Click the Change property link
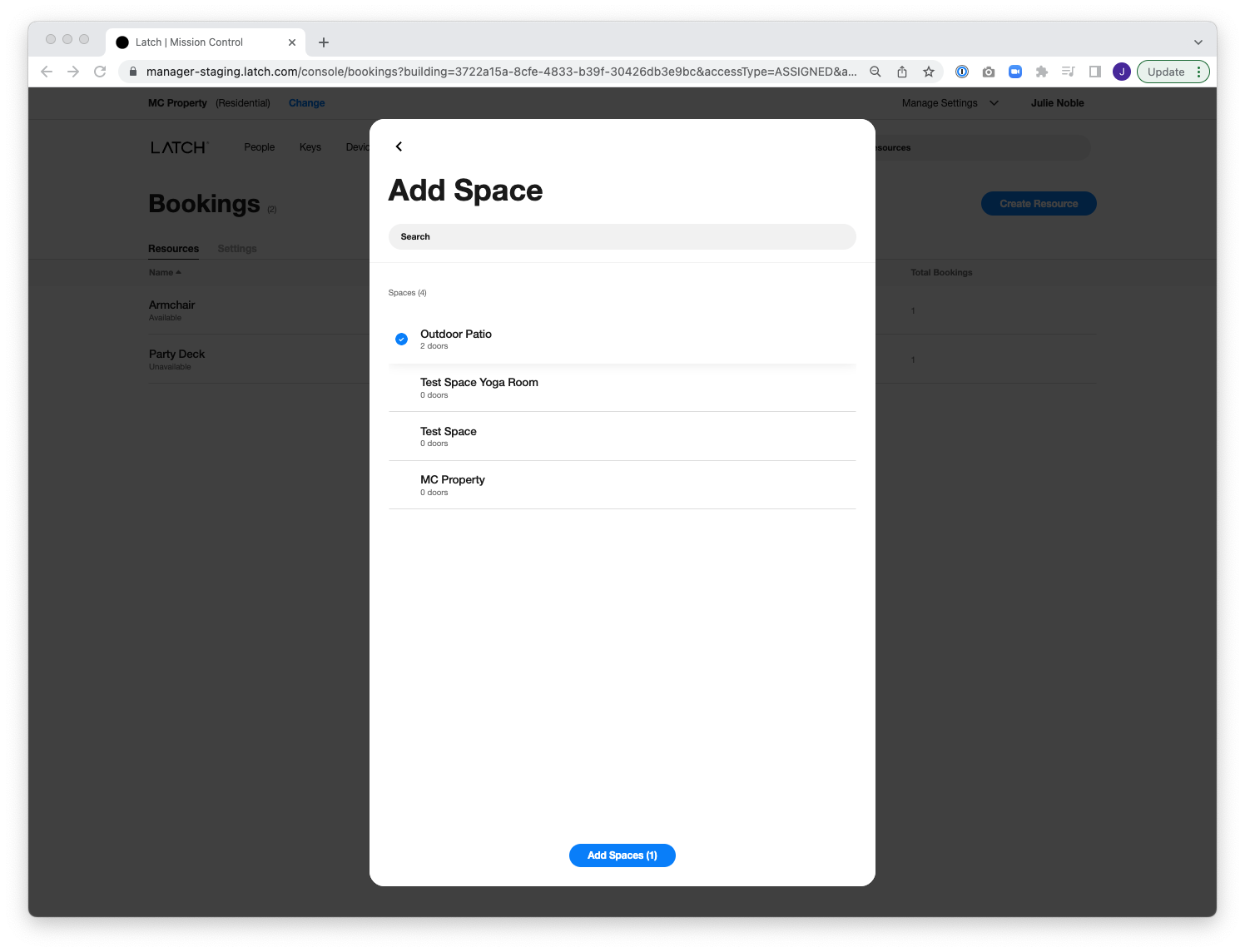Screen dimensions: 1245x952 (307, 103)
